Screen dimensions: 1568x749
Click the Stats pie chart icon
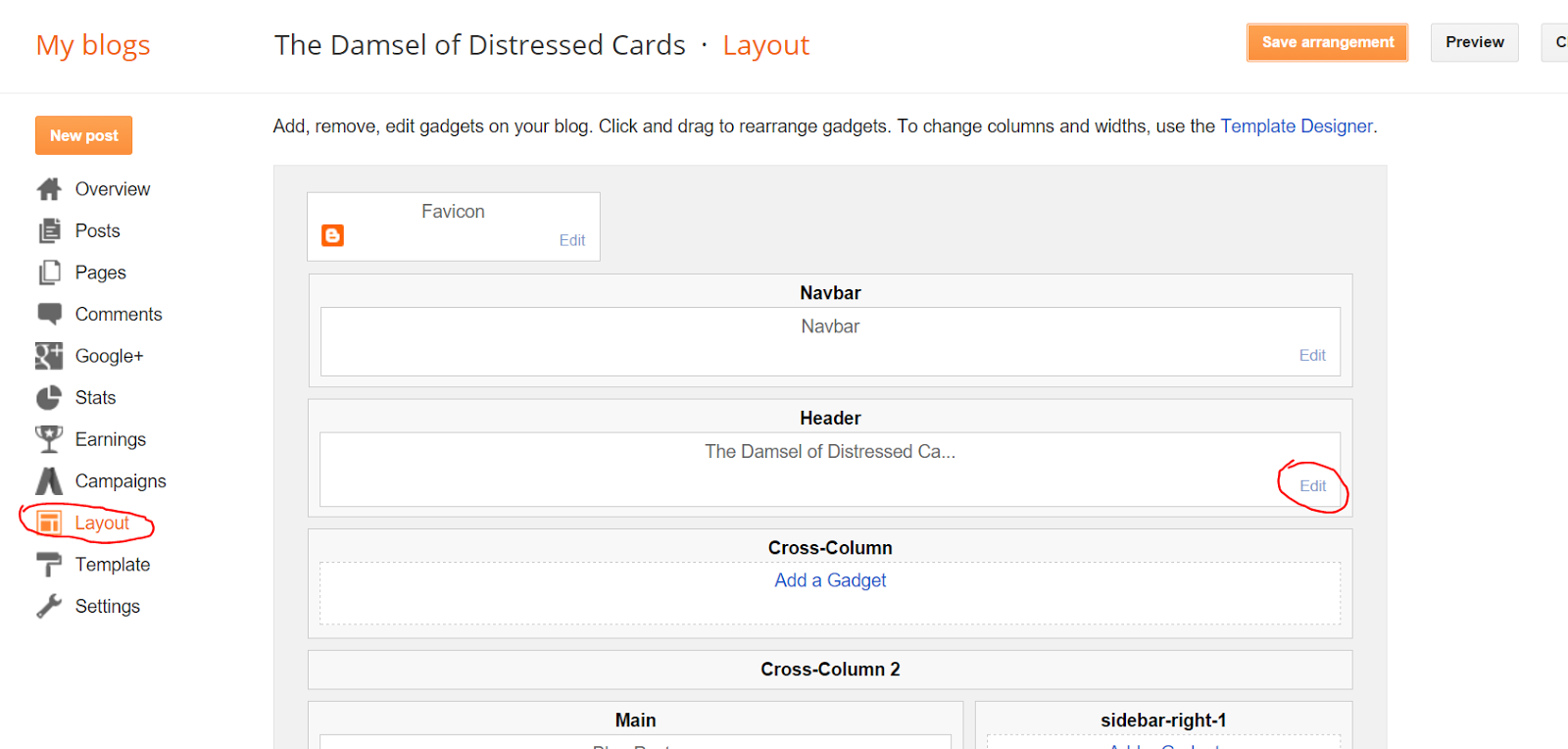(49, 398)
